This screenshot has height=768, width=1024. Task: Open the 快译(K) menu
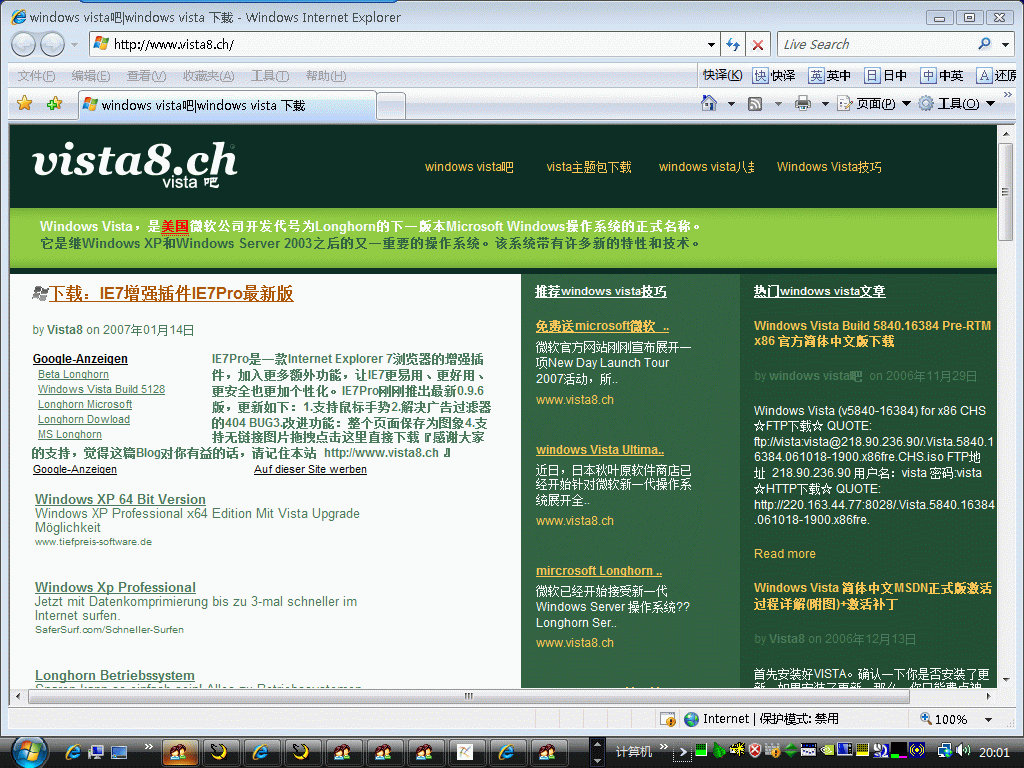point(722,76)
